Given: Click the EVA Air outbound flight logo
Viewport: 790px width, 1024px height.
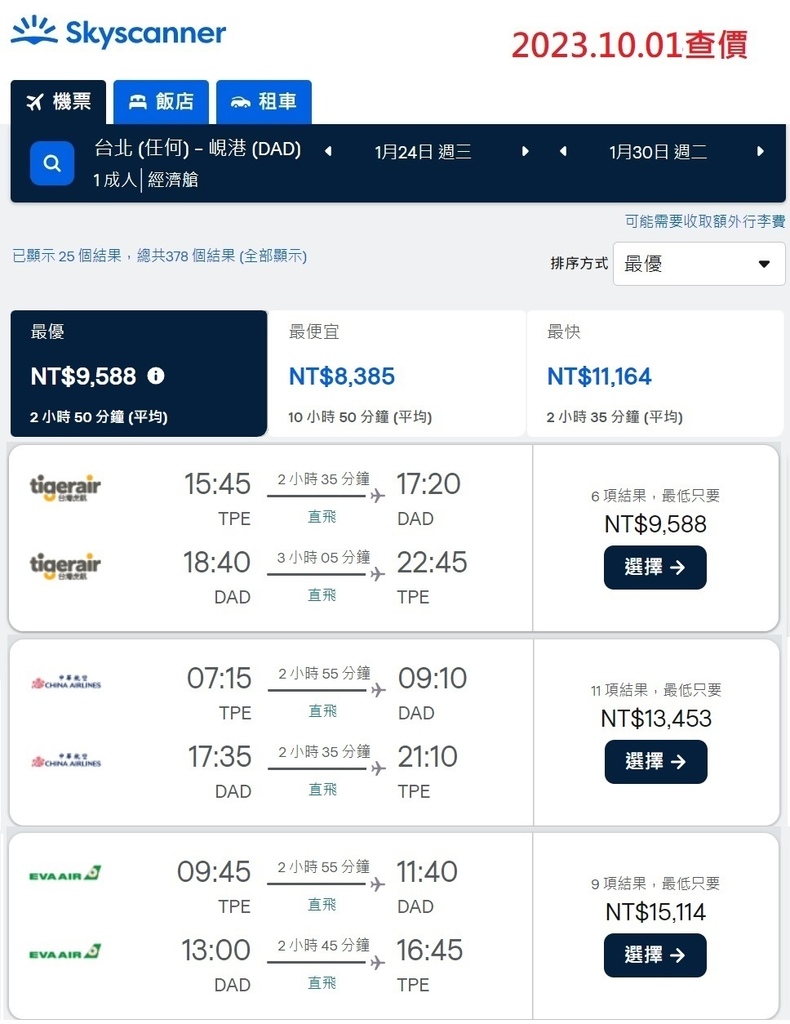Looking at the screenshot, I should click(66, 874).
